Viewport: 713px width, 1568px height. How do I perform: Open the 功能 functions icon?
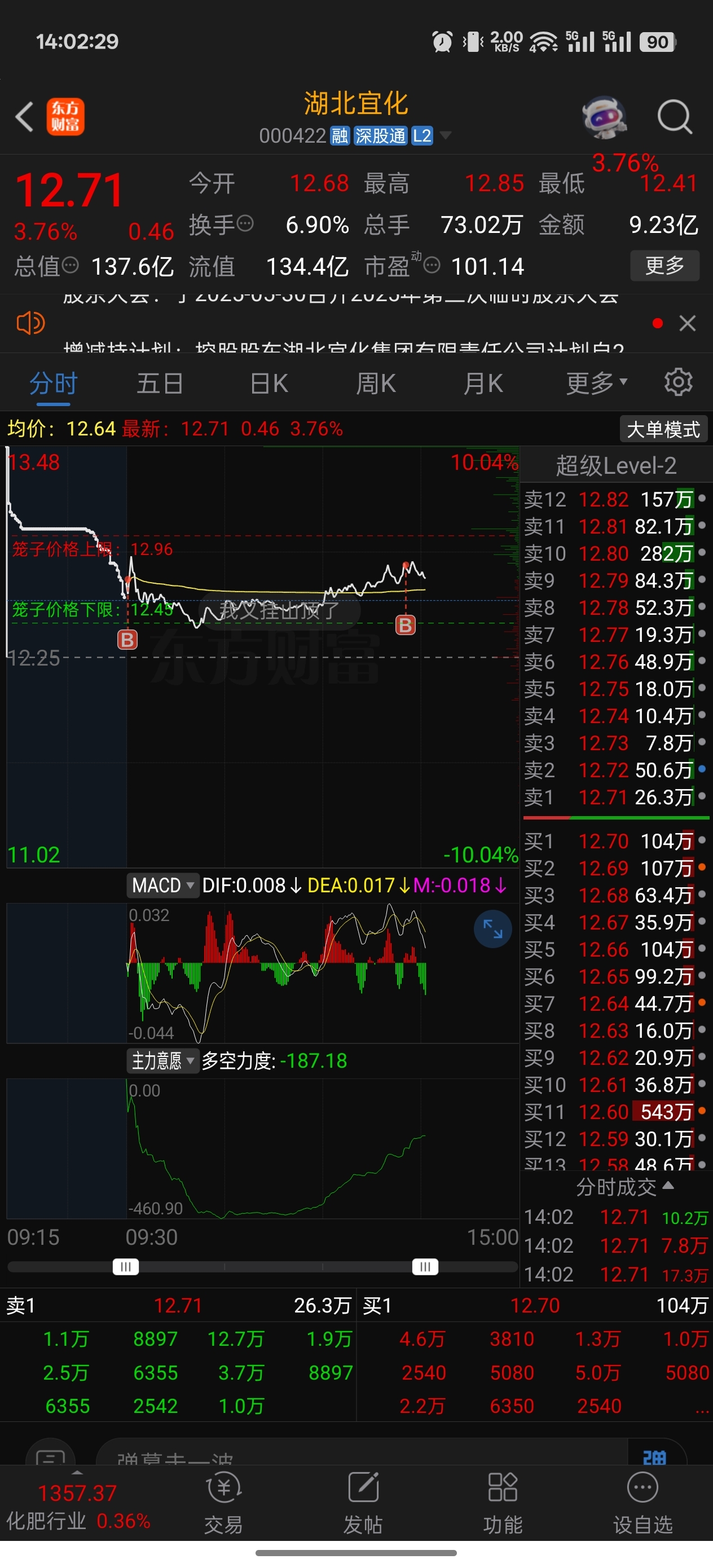pyautogui.click(x=503, y=1503)
